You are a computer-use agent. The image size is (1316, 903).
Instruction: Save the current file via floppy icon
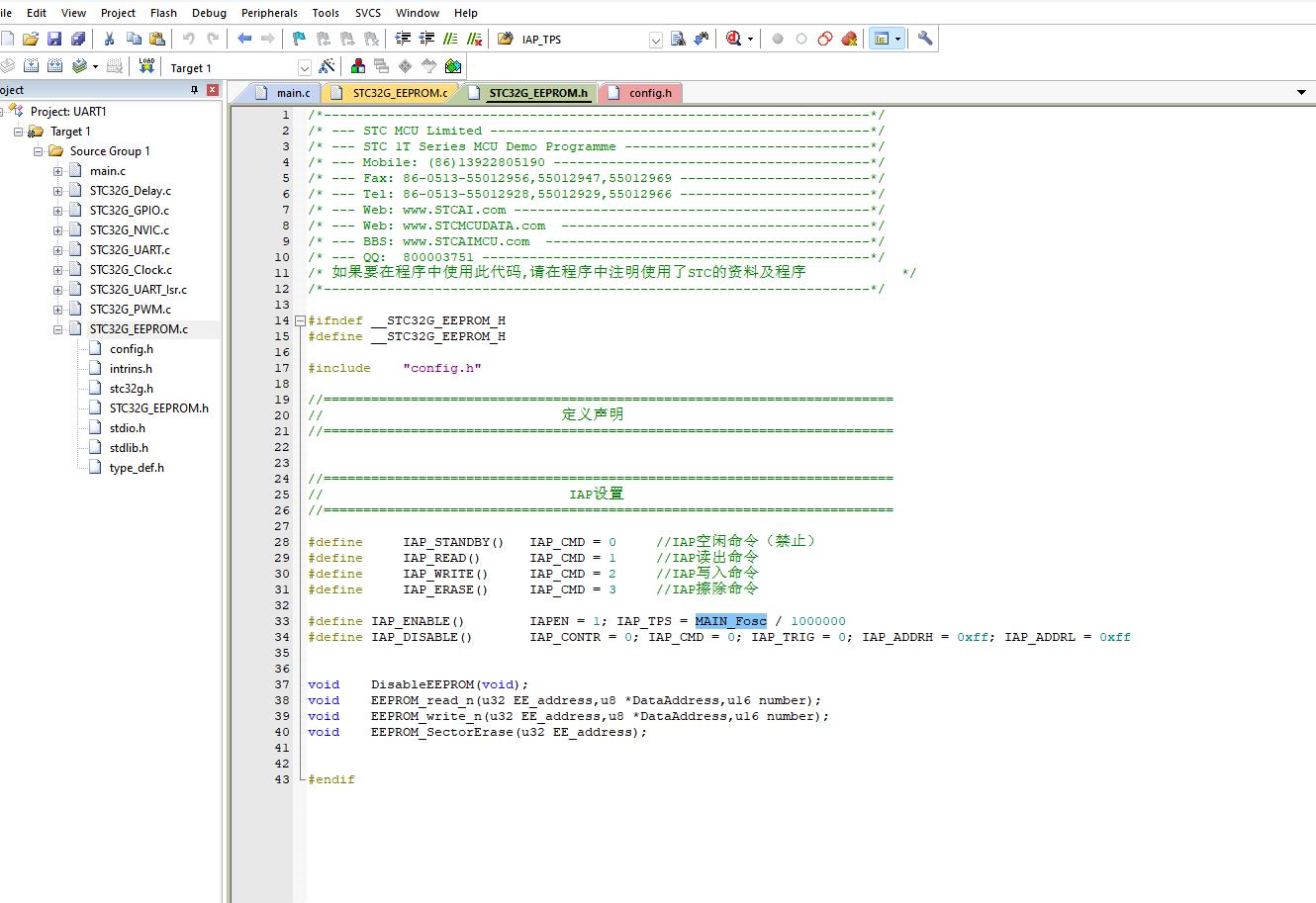pos(54,39)
